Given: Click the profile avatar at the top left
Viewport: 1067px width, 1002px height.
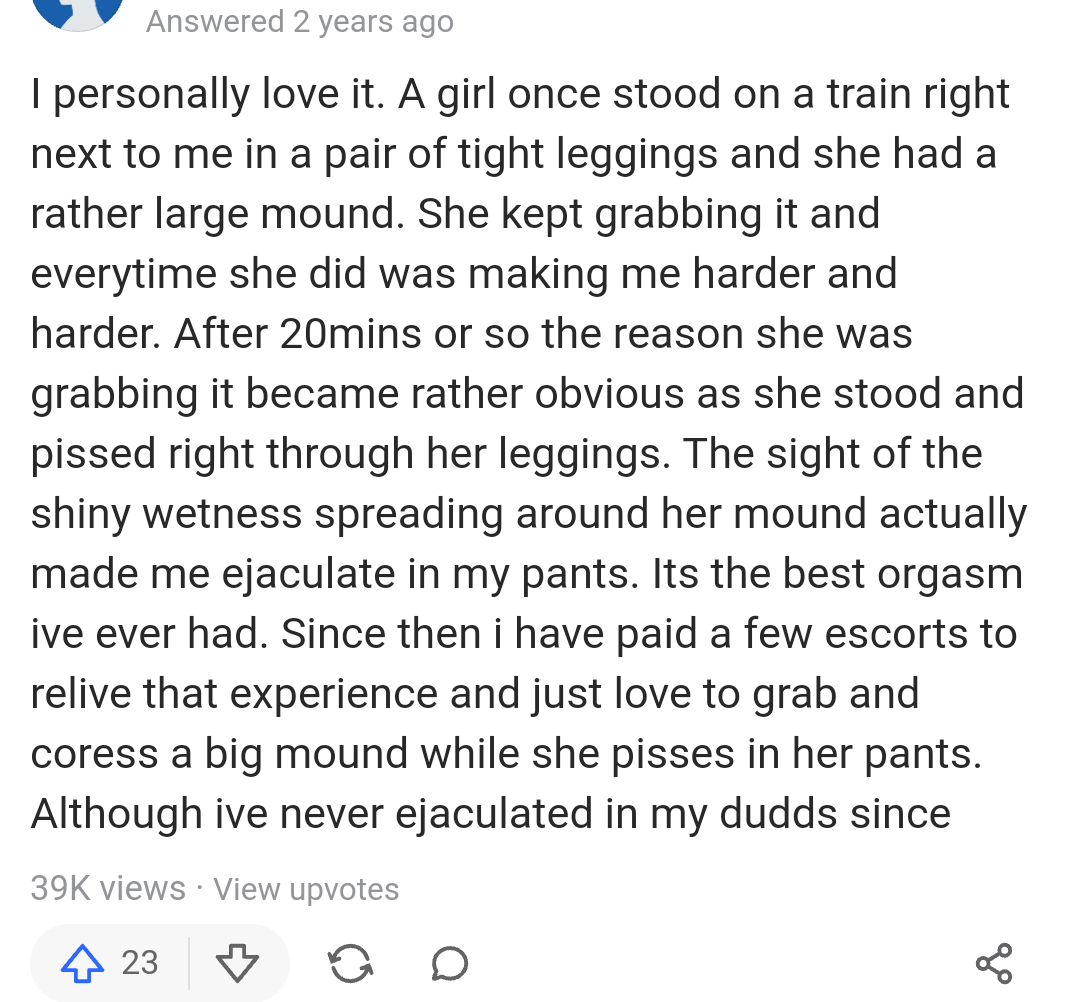Looking at the screenshot, I should [78, 12].
